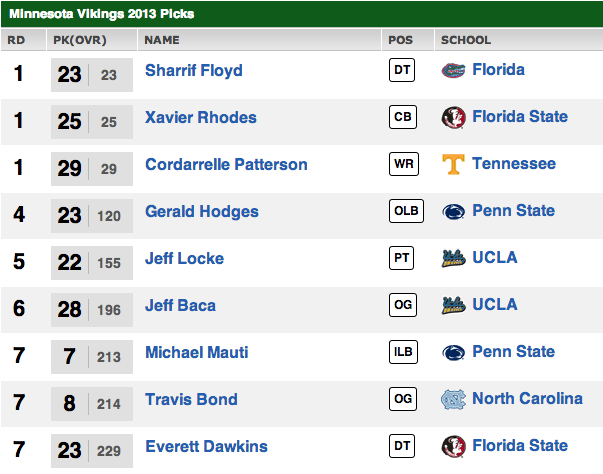The height and width of the screenshot is (474, 603).
Task: Open Sharrif Floyd's player page
Action: point(194,71)
